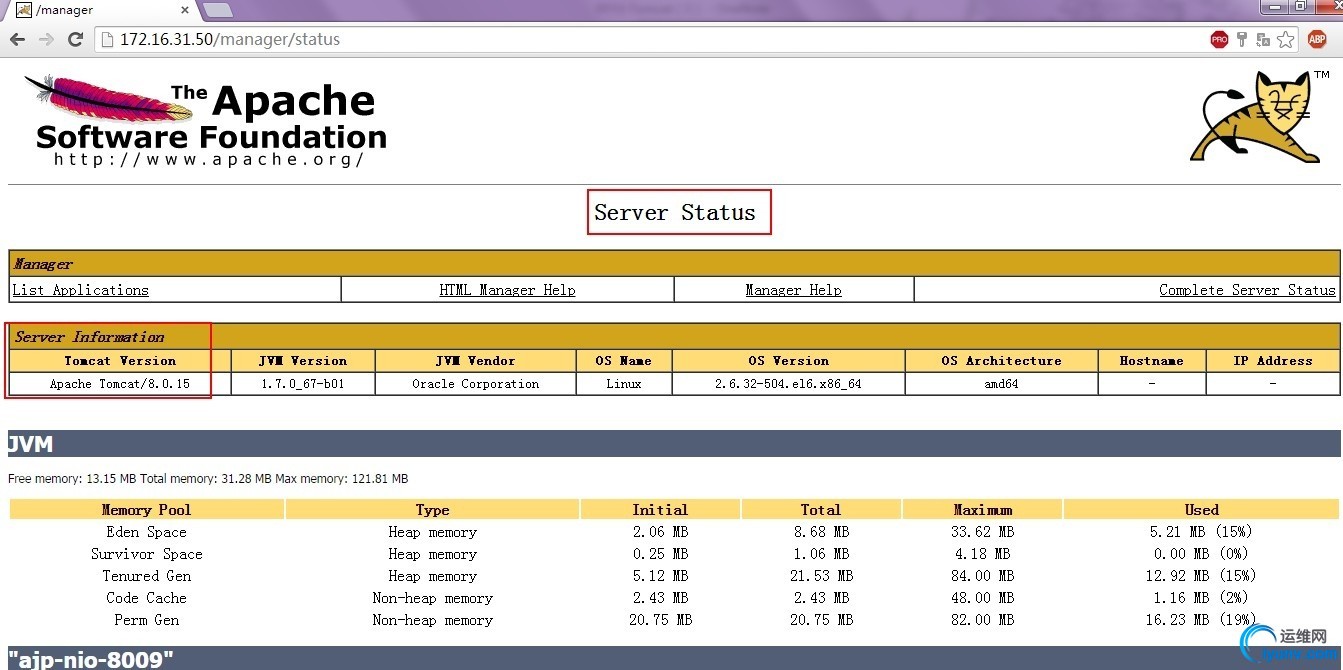Open the ABP Adblock Plus extension icon
The height and width of the screenshot is (670, 1343).
(x=1317, y=40)
